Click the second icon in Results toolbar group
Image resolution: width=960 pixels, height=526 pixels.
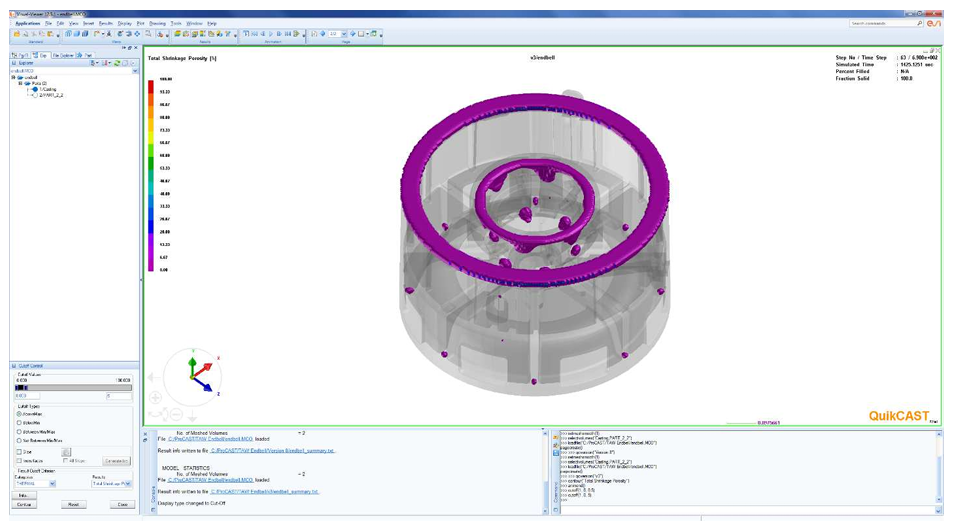pyautogui.click(x=186, y=34)
